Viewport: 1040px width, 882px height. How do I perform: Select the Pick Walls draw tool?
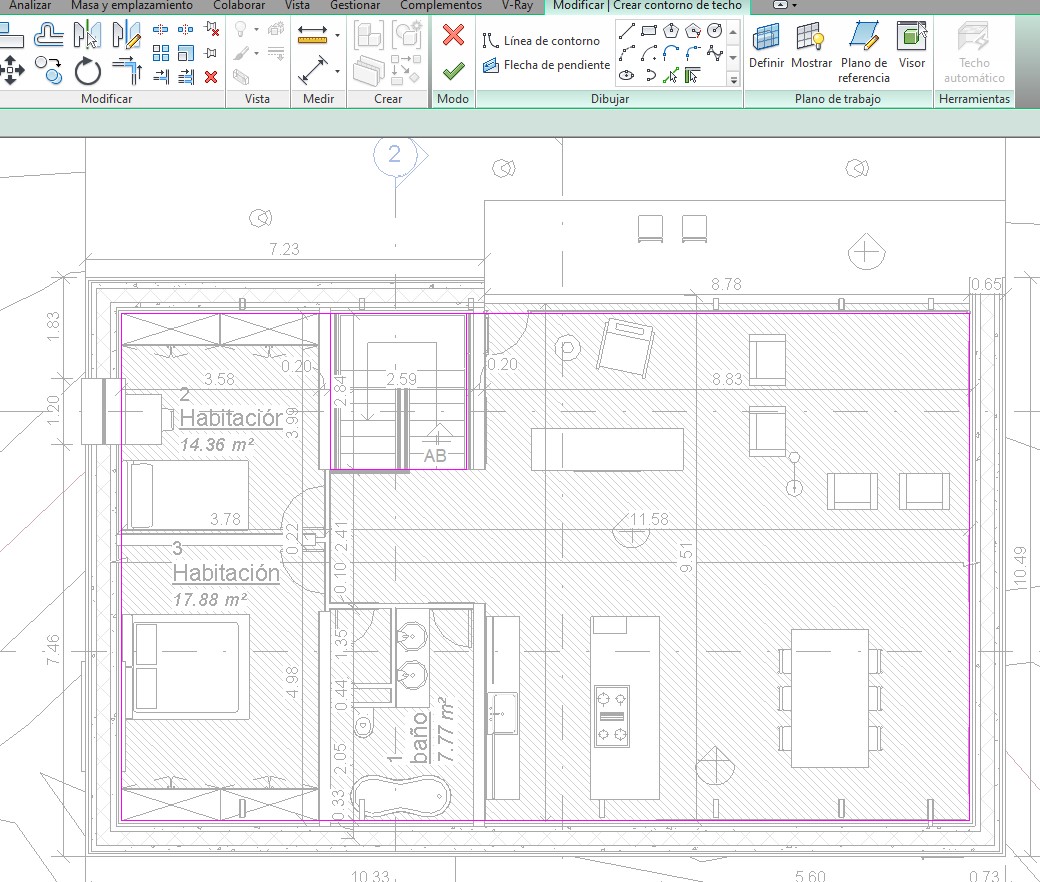[693, 75]
